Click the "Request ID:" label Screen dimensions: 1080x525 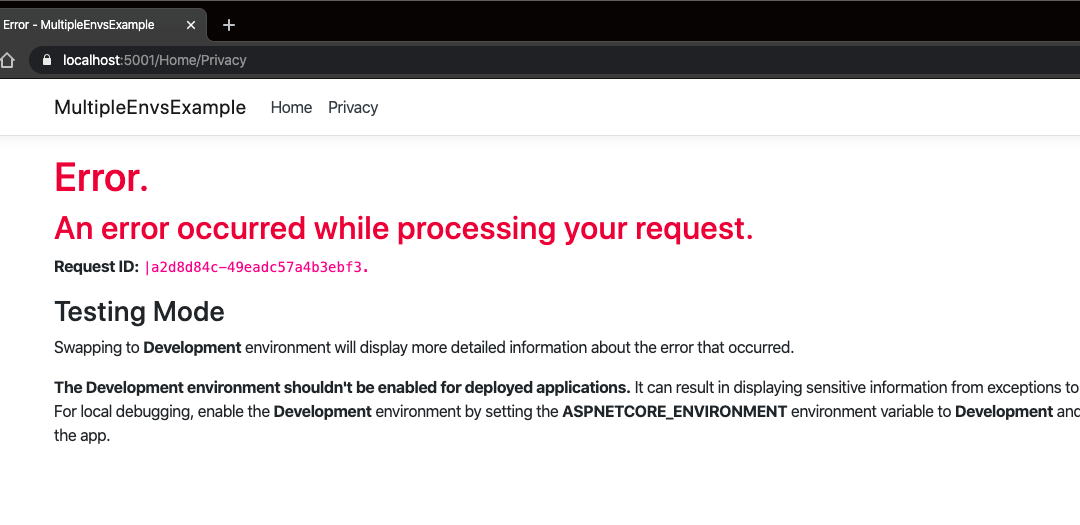coord(96,267)
